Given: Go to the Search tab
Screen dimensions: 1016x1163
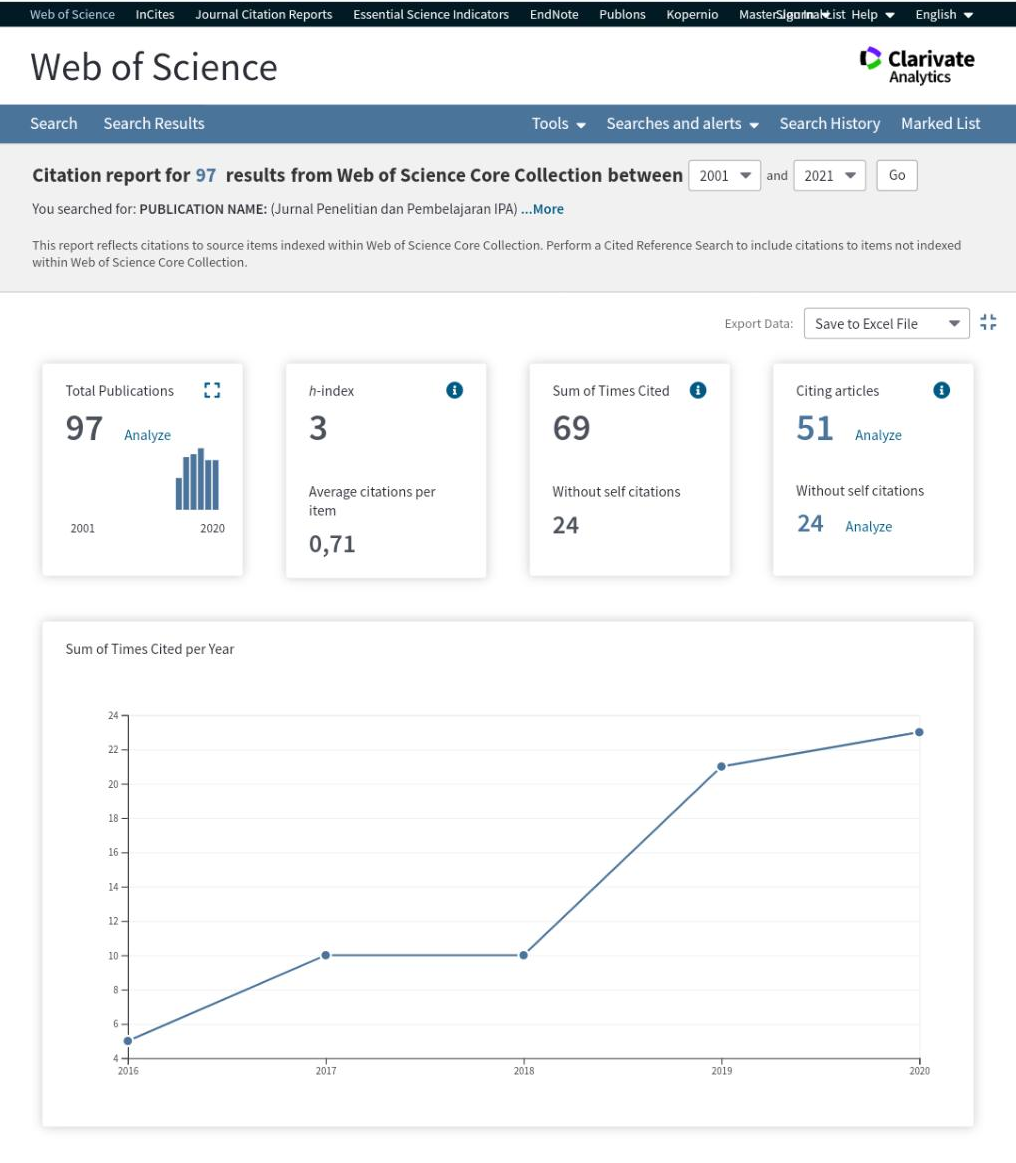Looking at the screenshot, I should pyautogui.click(x=53, y=124).
